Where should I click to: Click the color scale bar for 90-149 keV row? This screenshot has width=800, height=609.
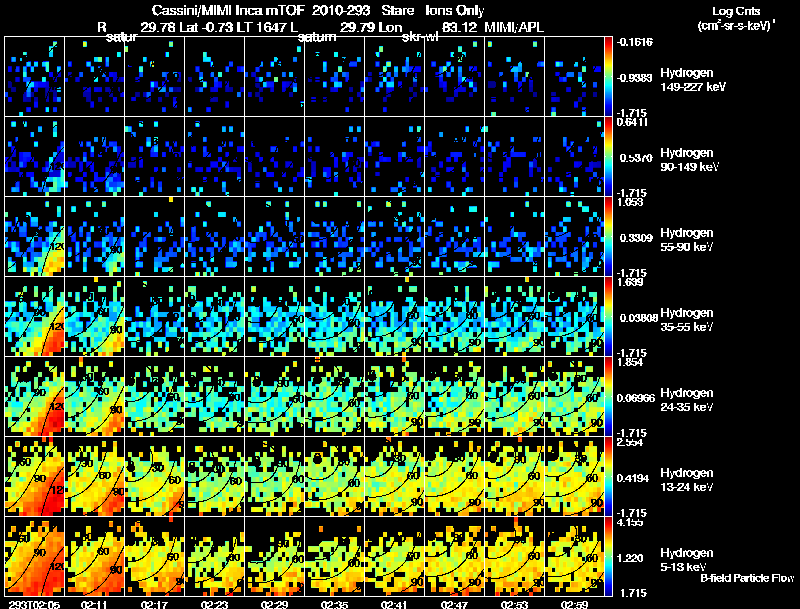608,156
